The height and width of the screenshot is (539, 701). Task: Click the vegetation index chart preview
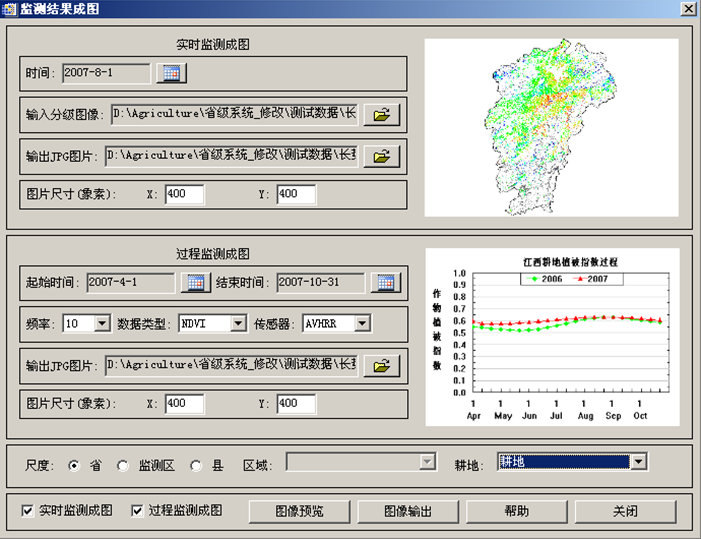pyautogui.click(x=553, y=337)
